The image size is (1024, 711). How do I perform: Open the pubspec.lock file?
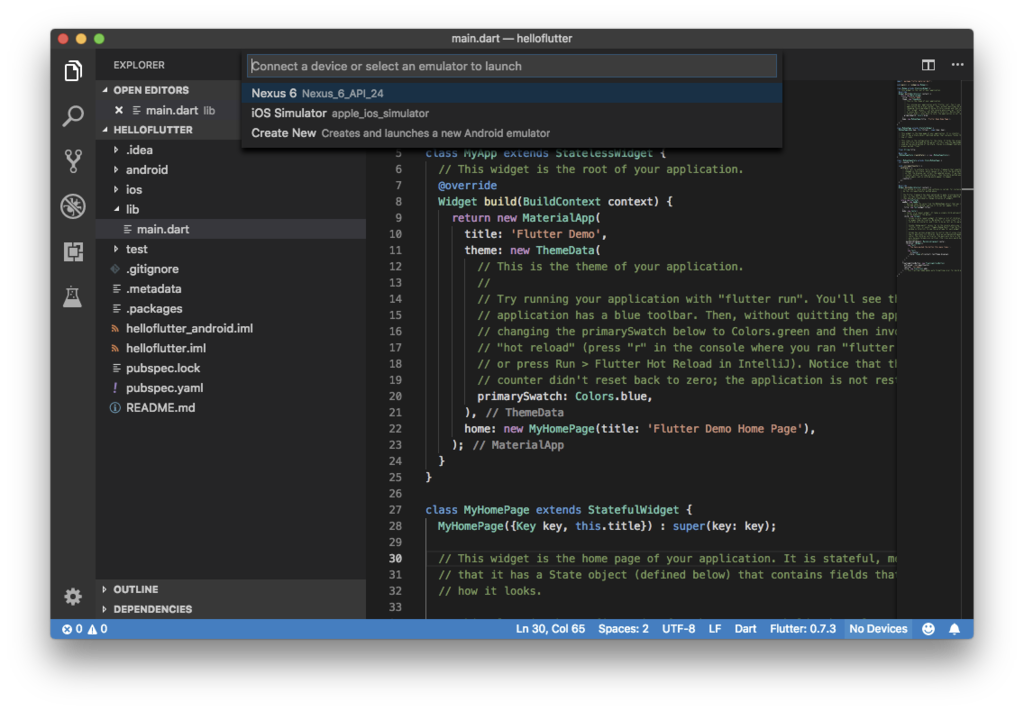coord(231,368)
